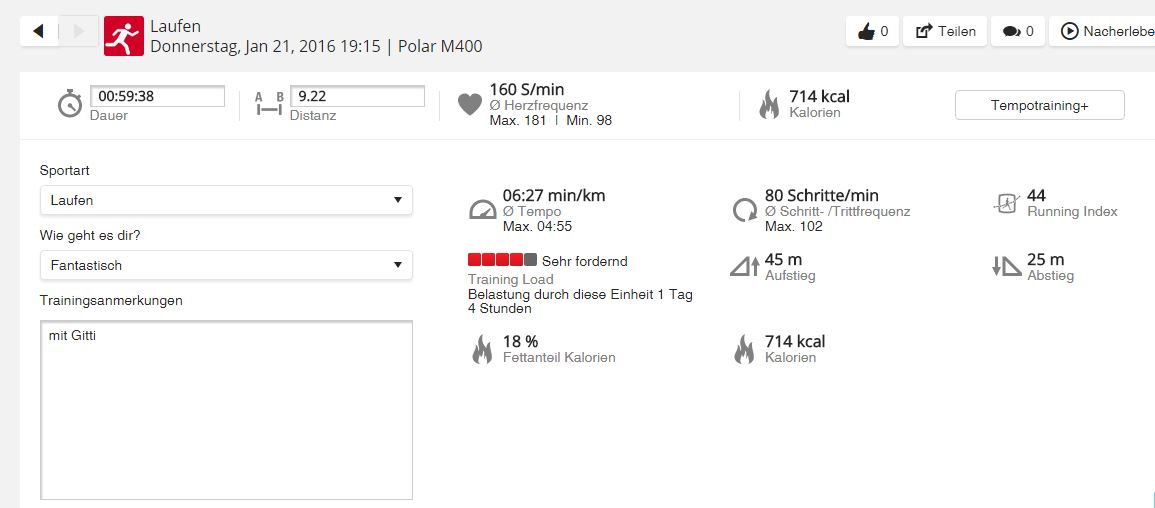Screen dimensions: 1155x508
Task: Open the Sportart dropdown showing Laufen
Action: tap(226, 200)
